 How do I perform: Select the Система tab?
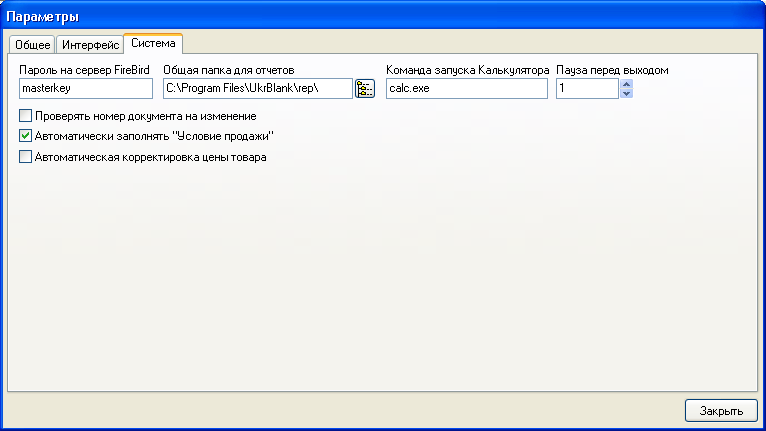[x=153, y=44]
